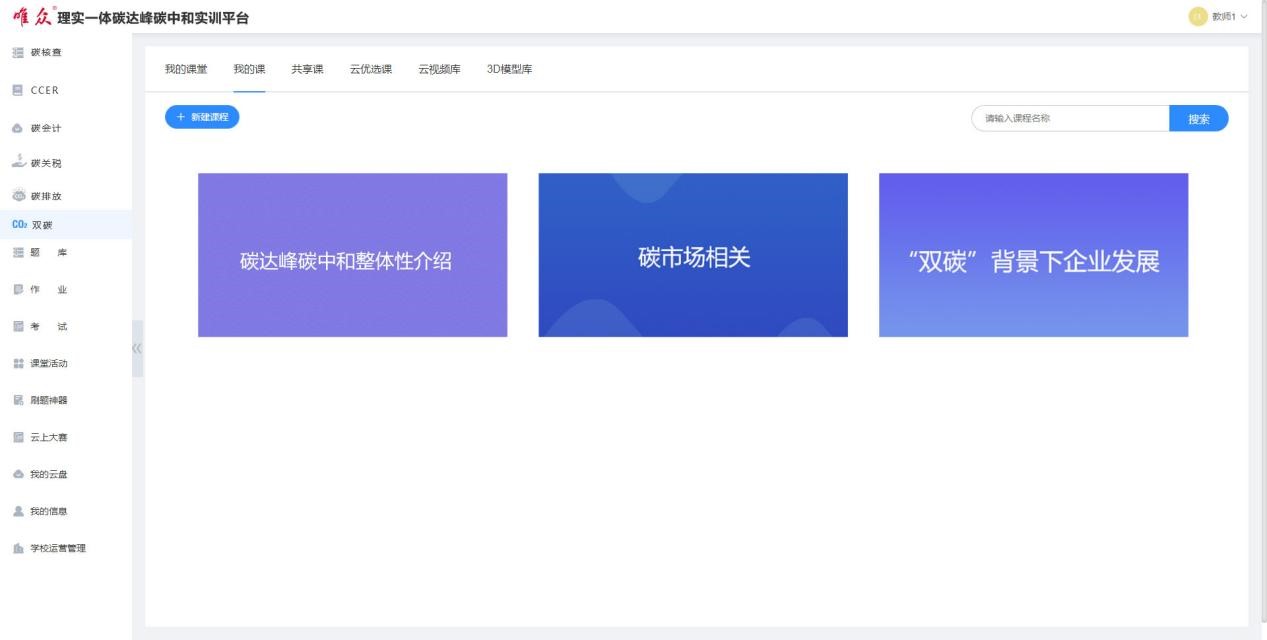Collapse the left sidebar with arrow handle
The width and height of the screenshot is (1267, 640).
pos(137,348)
